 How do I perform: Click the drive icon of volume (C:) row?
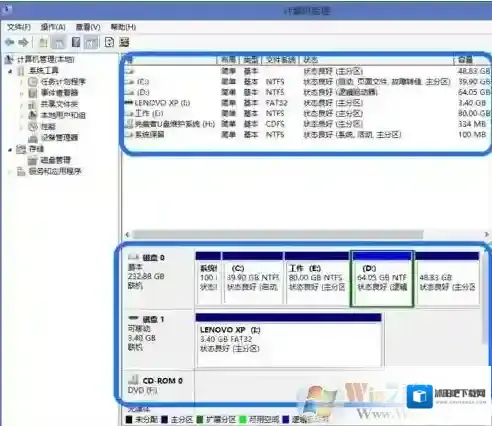(130, 82)
